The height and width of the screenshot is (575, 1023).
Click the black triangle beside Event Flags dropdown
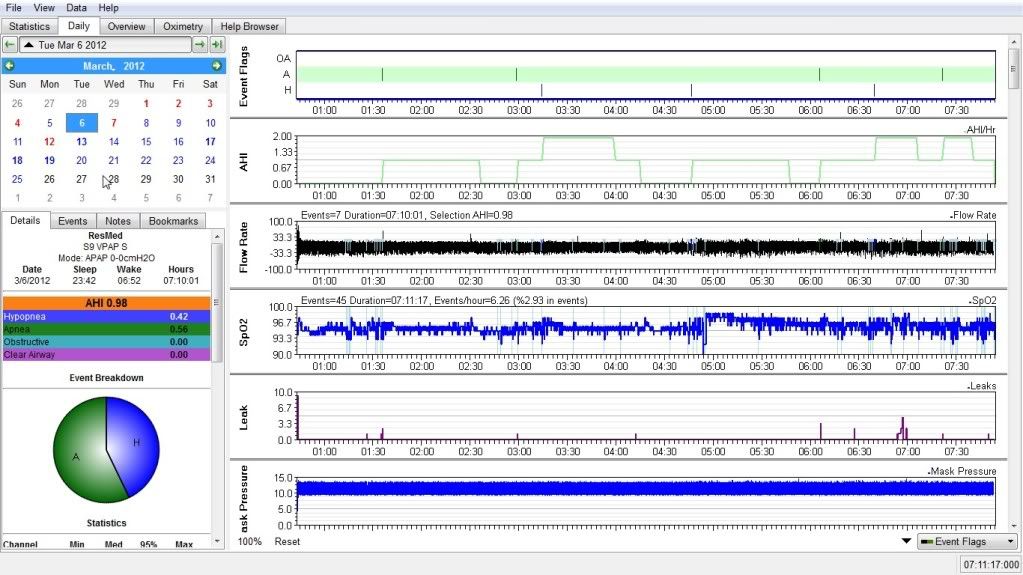[906, 542]
